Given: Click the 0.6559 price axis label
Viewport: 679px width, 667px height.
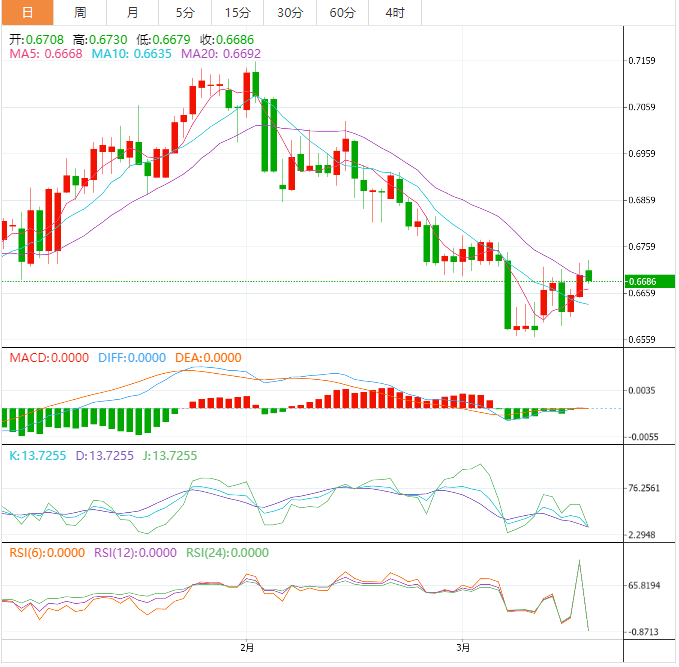Looking at the screenshot, I should (x=642, y=340).
